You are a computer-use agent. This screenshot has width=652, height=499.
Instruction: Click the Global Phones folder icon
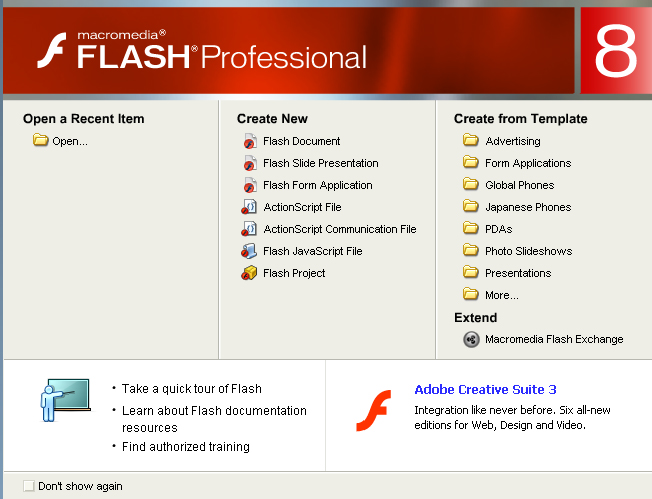tap(470, 184)
